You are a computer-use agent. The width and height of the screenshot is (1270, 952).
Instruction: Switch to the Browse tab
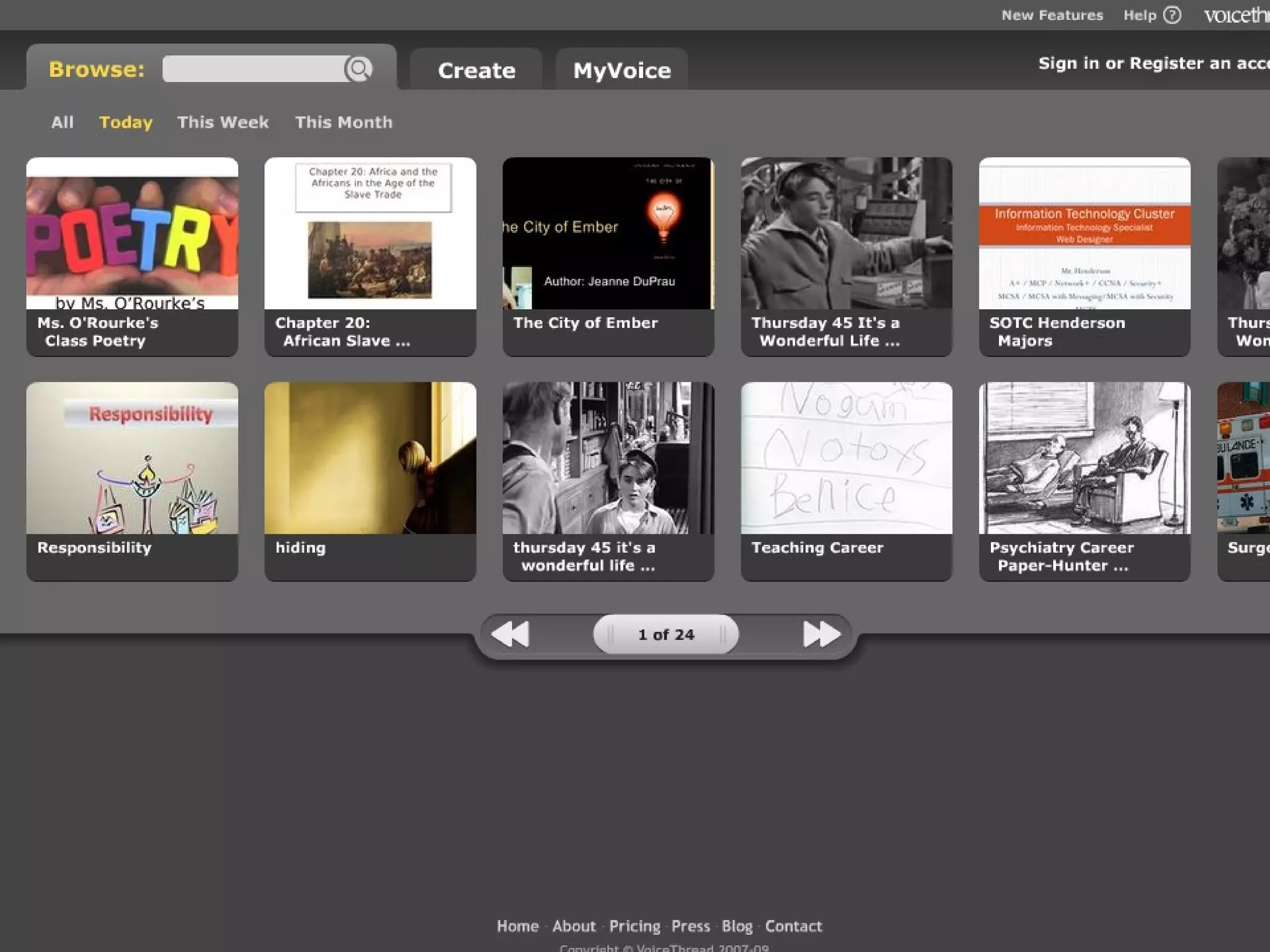point(97,69)
